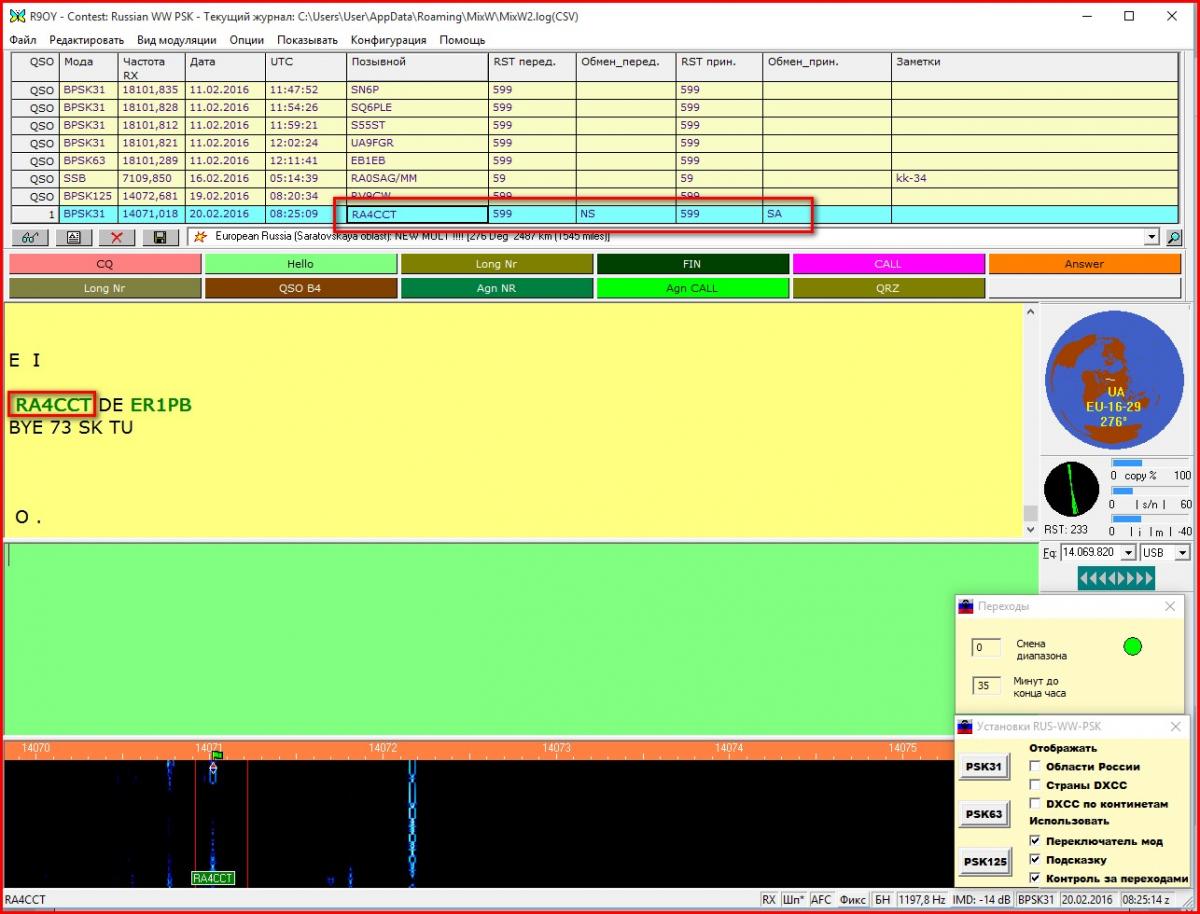
Task: Open the Конфигурация menu
Action: click(388, 40)
